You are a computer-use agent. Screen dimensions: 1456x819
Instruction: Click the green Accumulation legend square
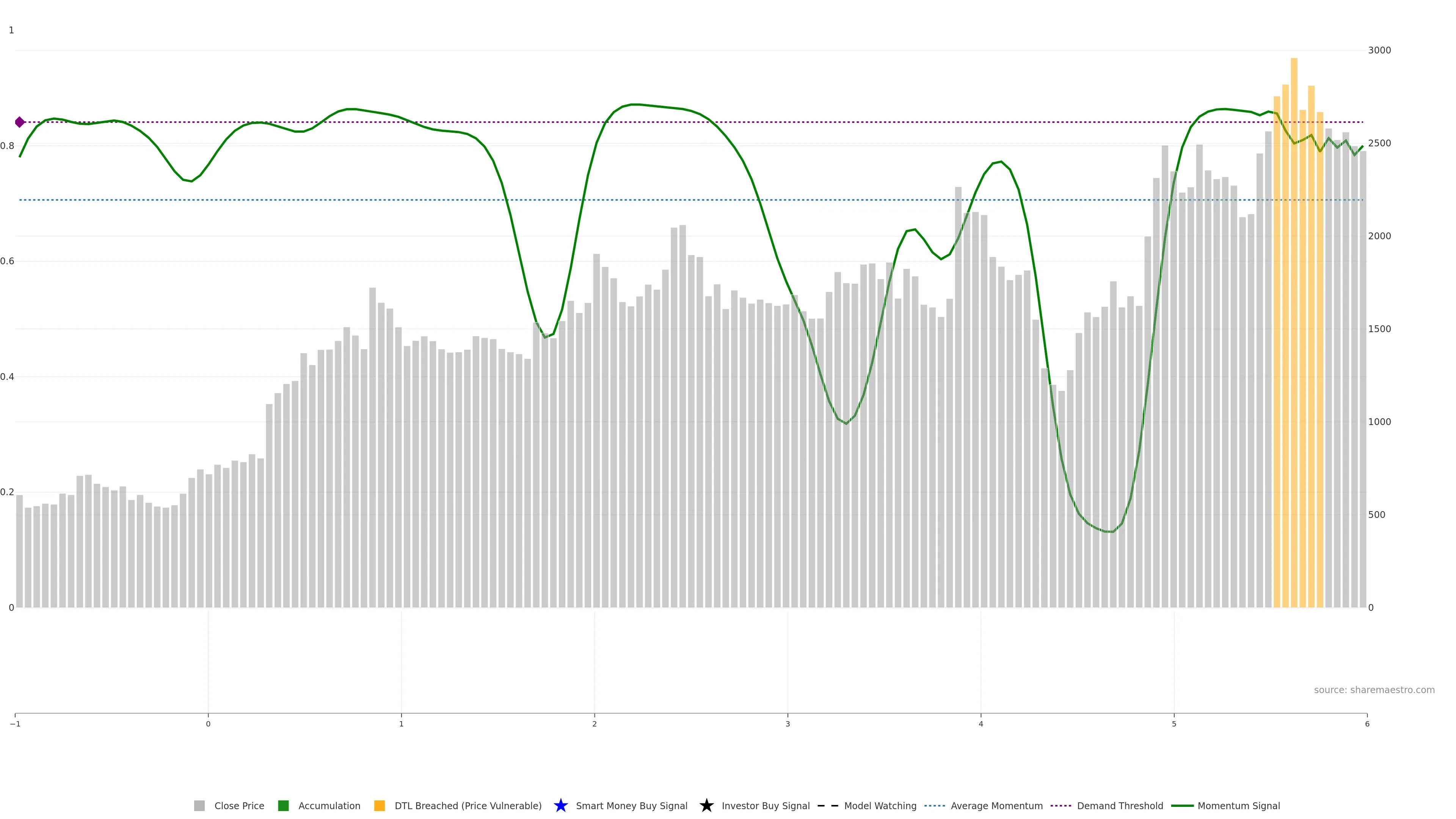coord(284,805)
